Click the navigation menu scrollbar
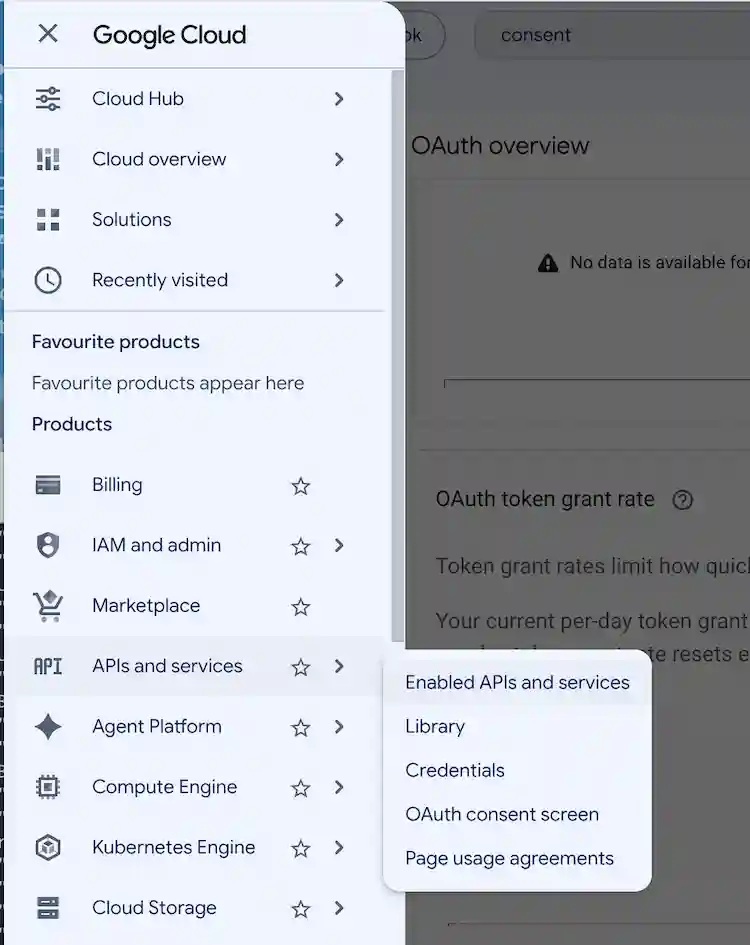 pos(397,356)
